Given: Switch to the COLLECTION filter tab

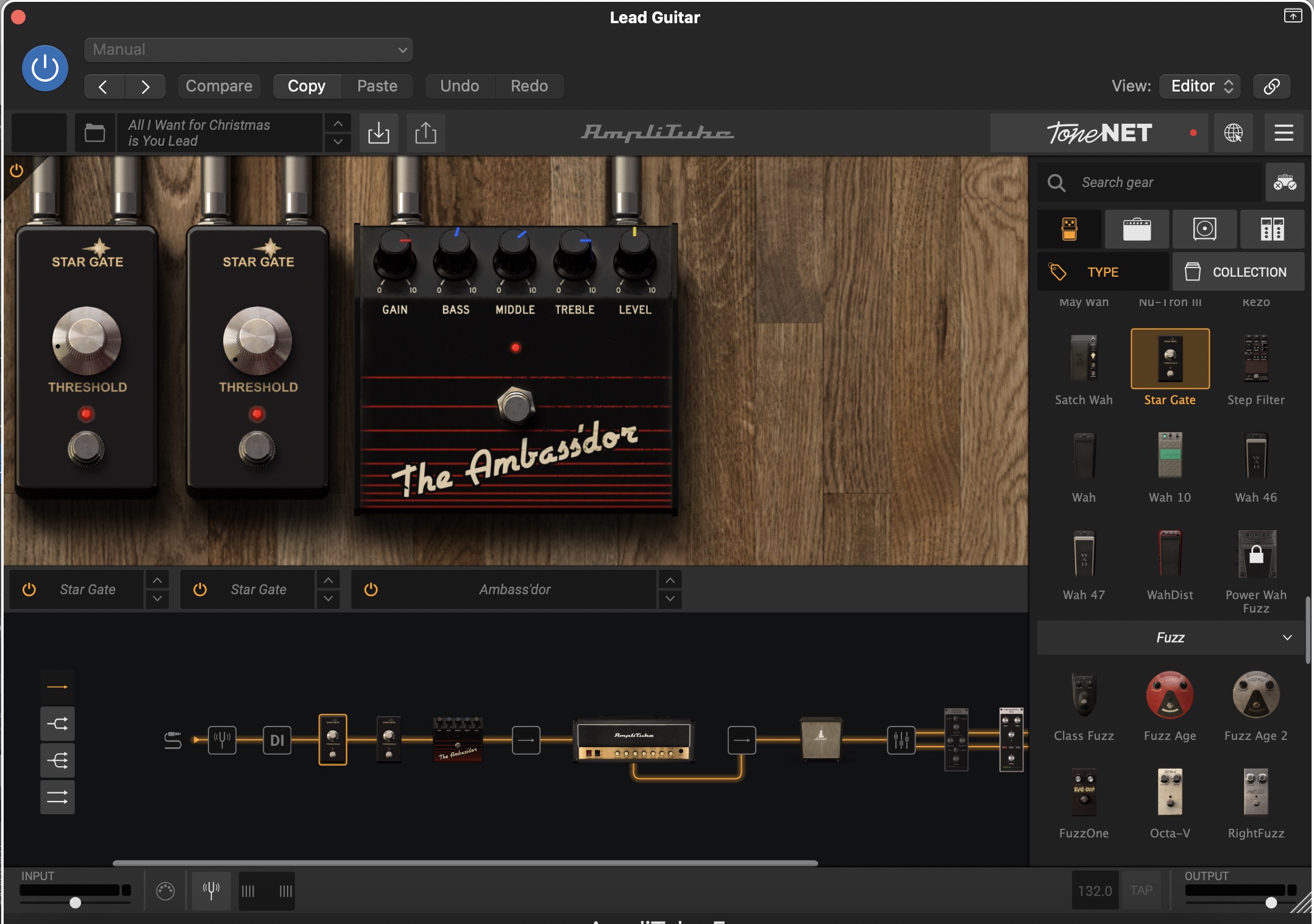Looking at the screenshot, I should pos(1238,272).
